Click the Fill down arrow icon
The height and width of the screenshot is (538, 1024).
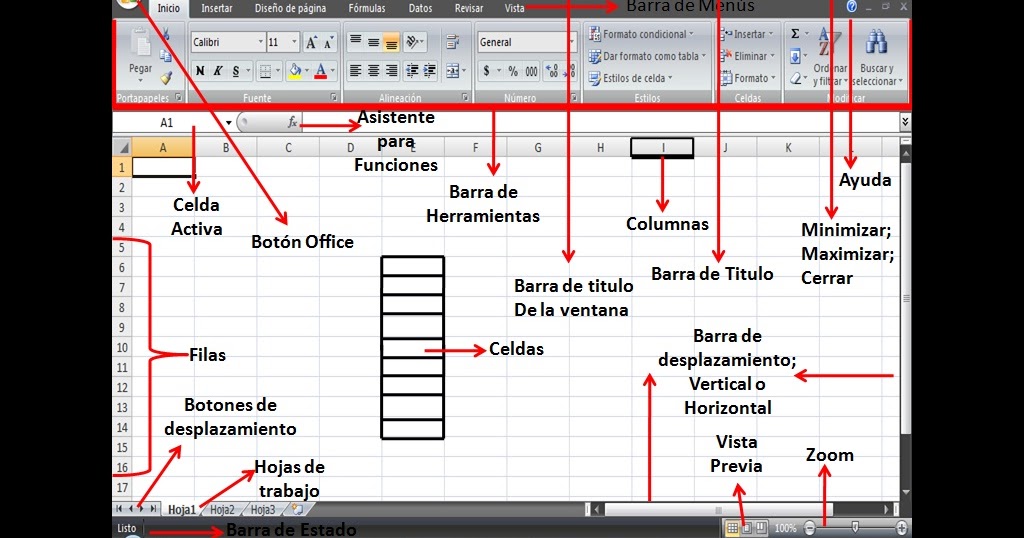pyautogui.click(x=795, y=57)
